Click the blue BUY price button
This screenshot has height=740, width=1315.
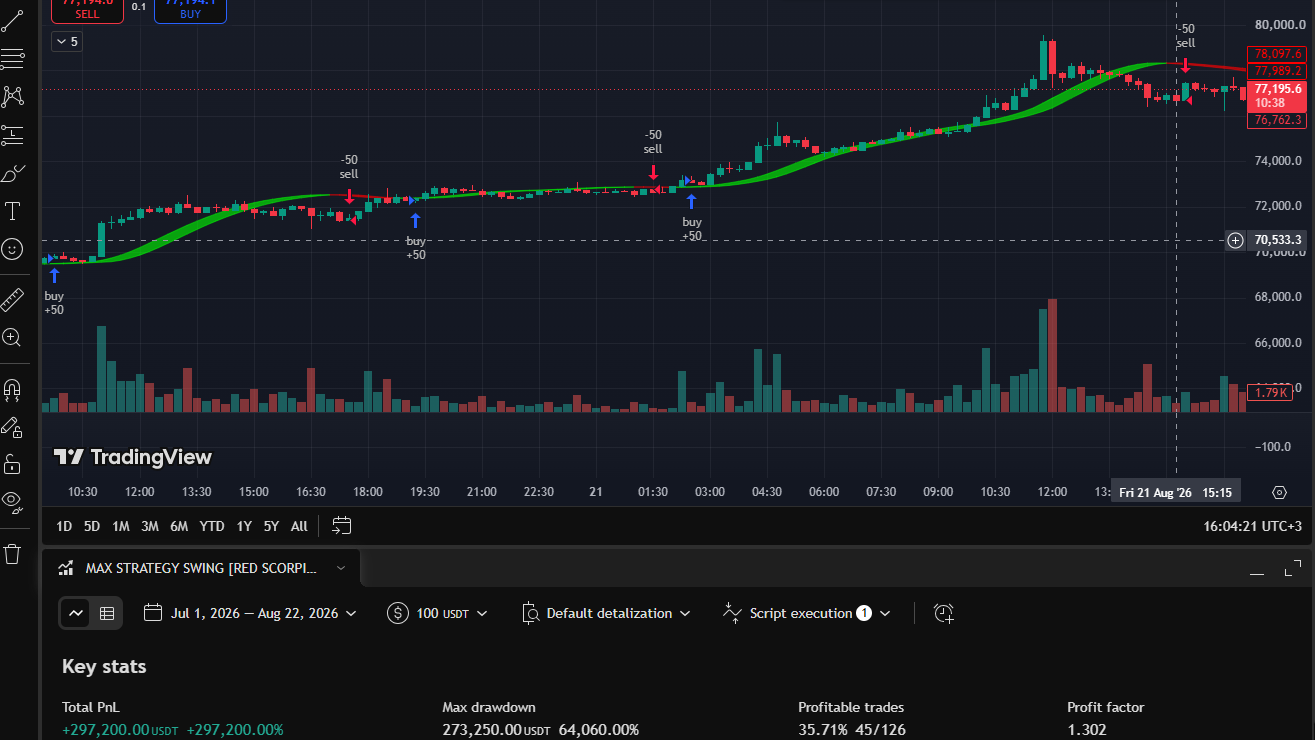tap(190, 10)
